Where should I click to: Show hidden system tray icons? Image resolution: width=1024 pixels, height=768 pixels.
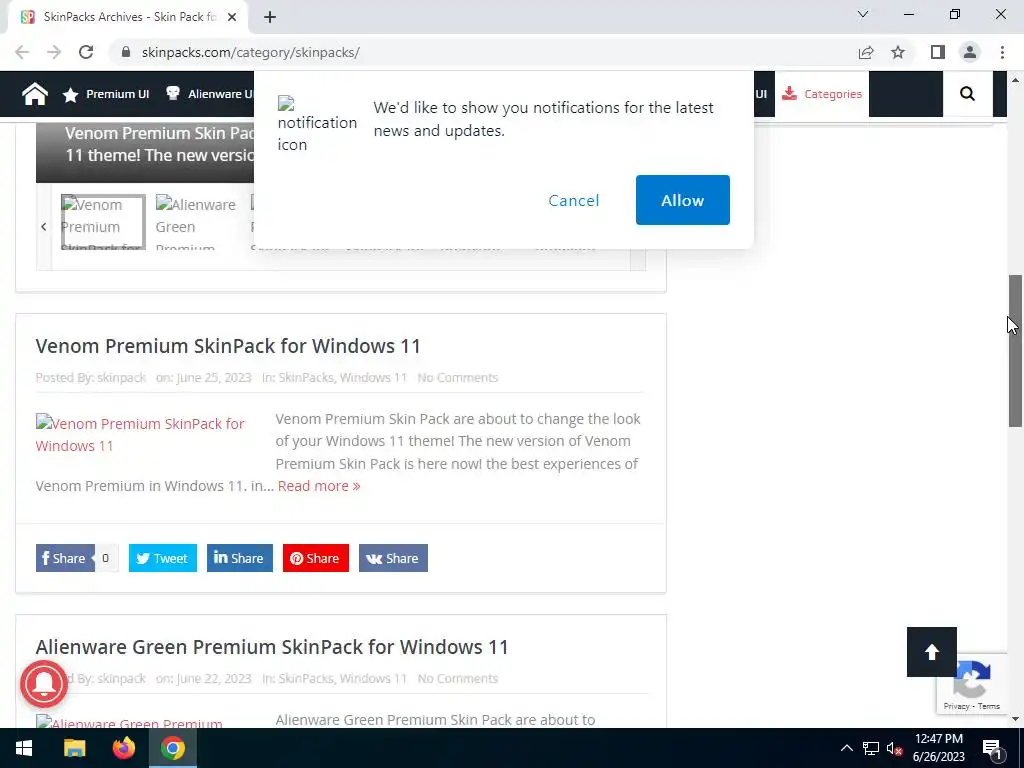tap(846, 748)
